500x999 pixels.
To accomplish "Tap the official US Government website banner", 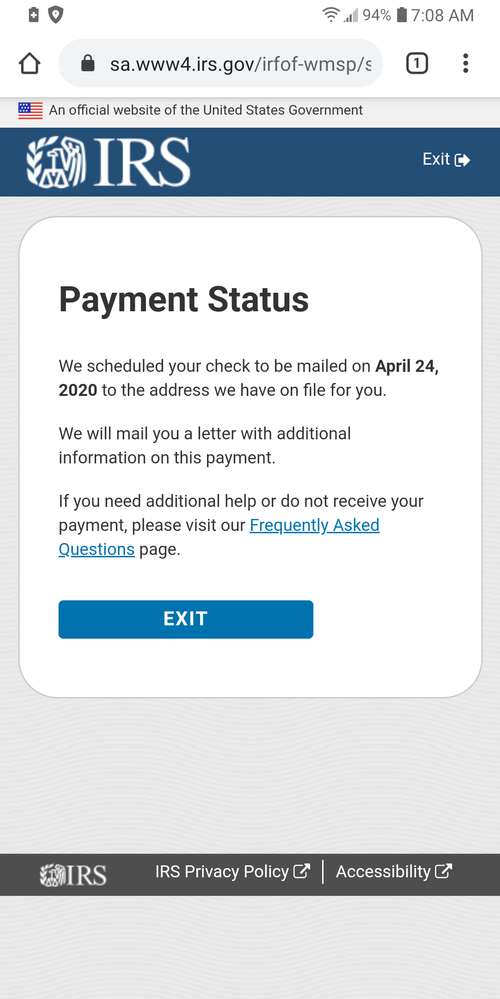I will tap(250, 110).
